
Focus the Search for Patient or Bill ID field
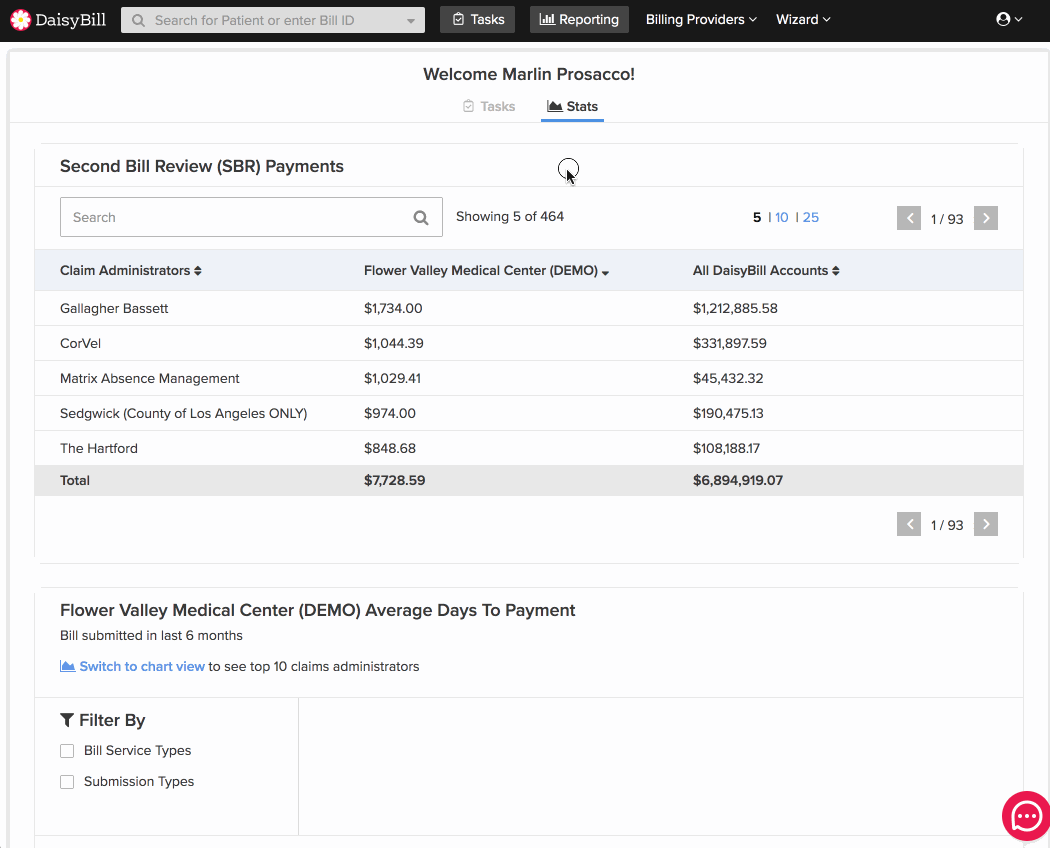(x=273, y=20)
